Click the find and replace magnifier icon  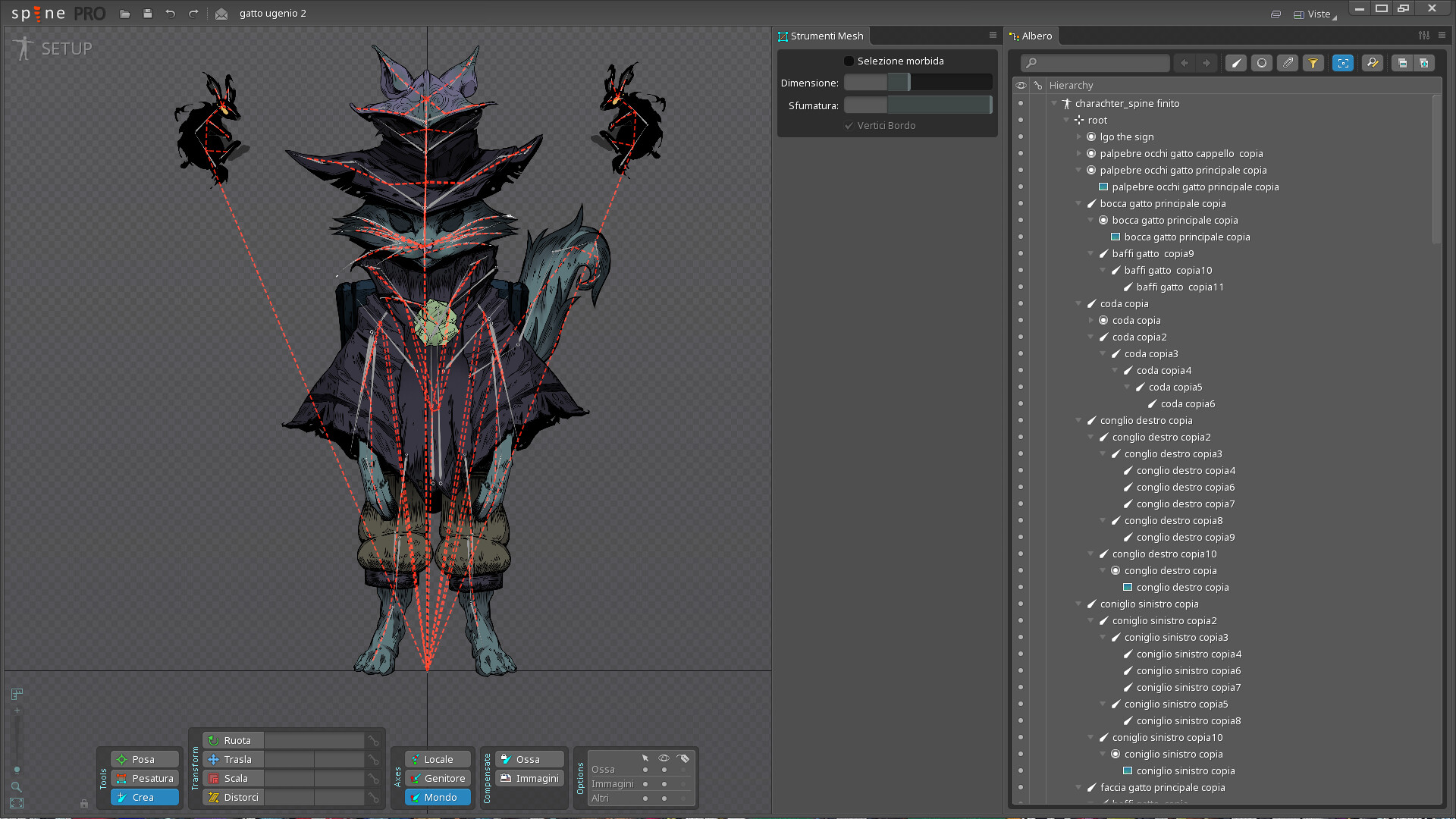1373,63
